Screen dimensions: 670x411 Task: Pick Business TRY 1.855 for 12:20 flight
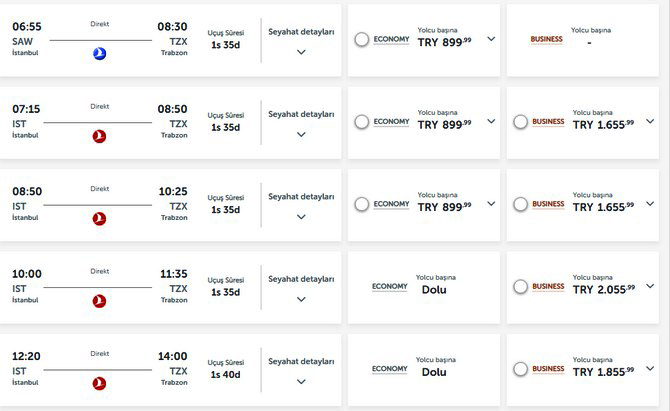click(x=521, y=369)
